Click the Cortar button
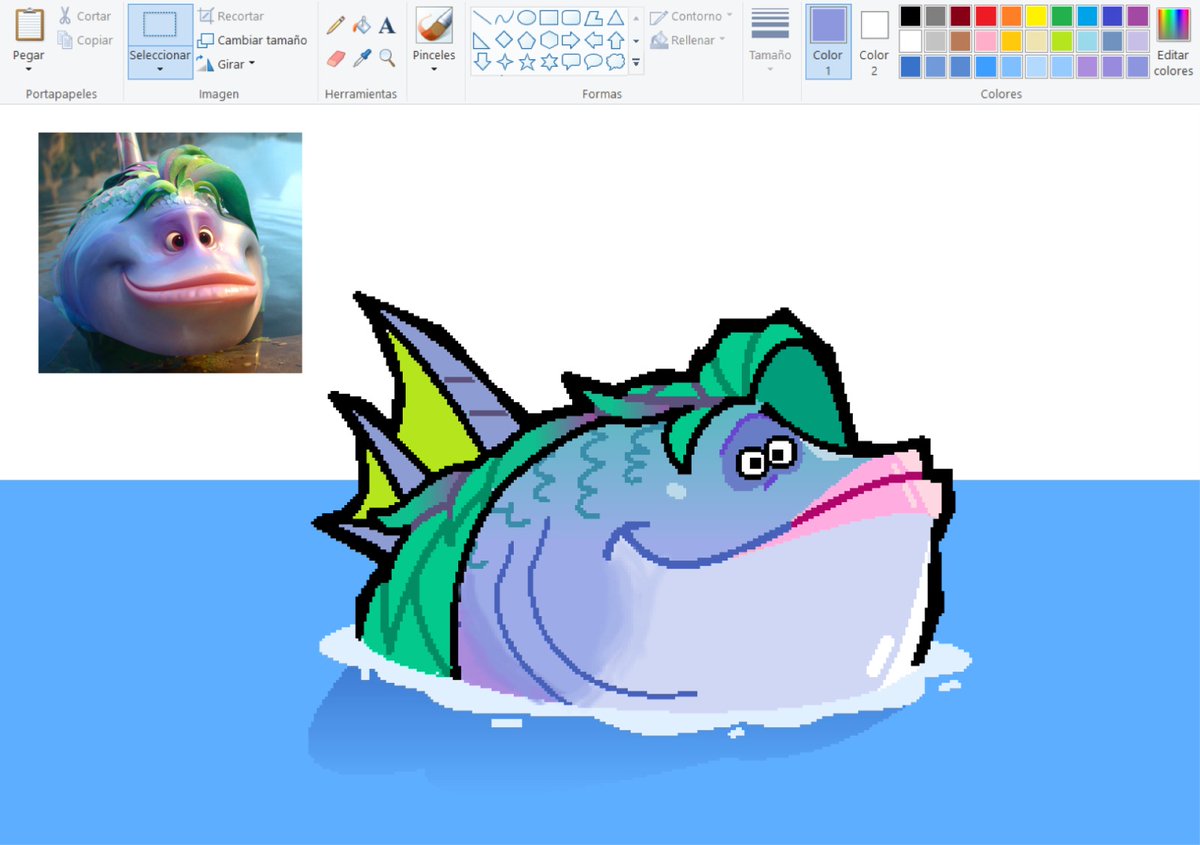 point(84,17)
